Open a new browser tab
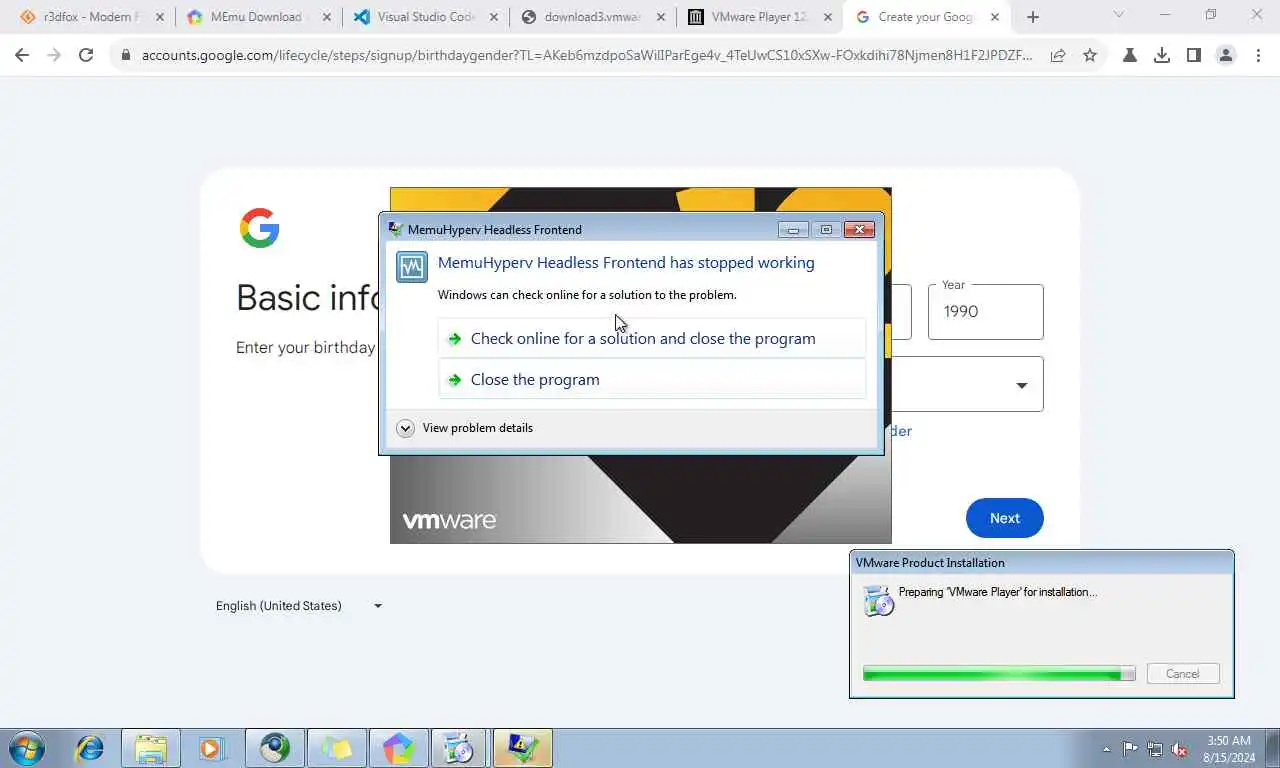This screenshot has height=768, width=1280. [x=1033, y=17]
